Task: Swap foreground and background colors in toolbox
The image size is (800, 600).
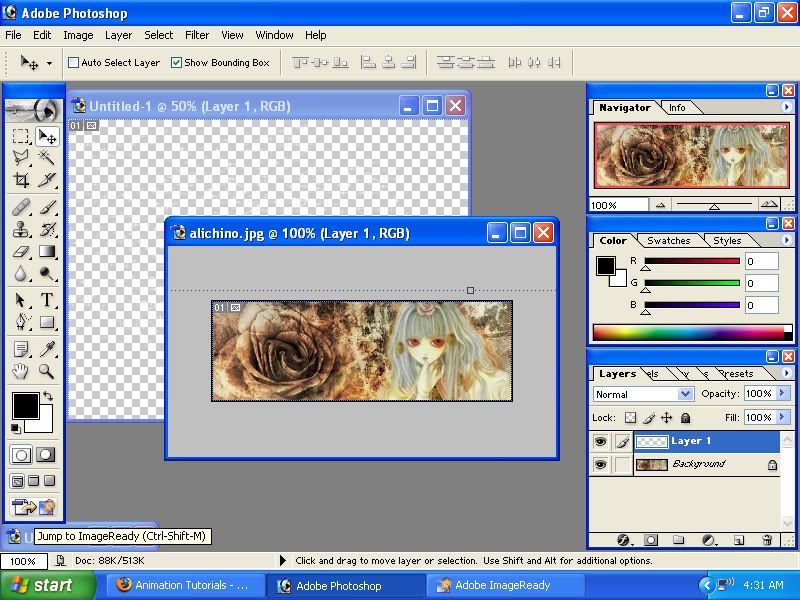Action: [48, 396]
